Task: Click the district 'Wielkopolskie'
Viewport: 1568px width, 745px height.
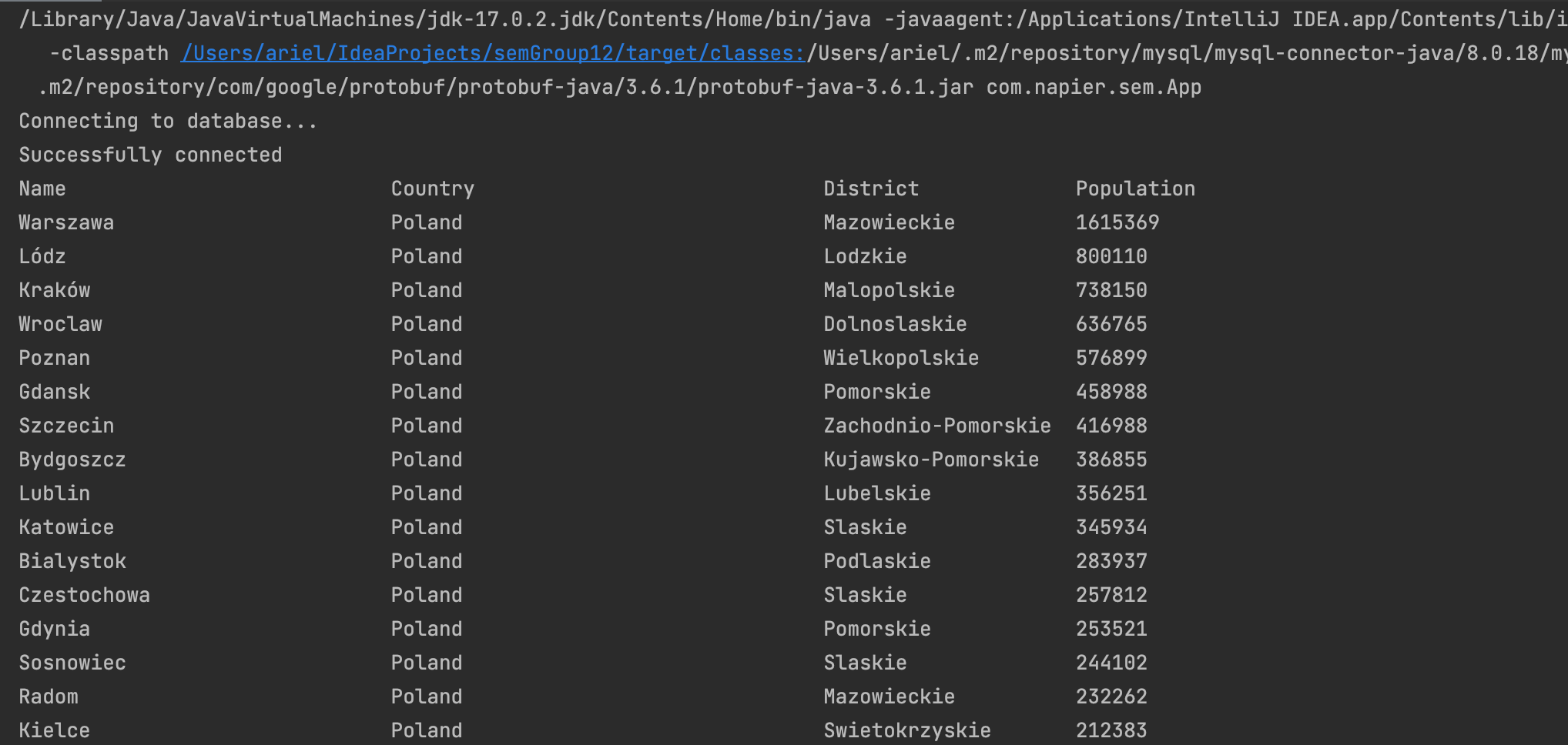Action: (901, 358)
